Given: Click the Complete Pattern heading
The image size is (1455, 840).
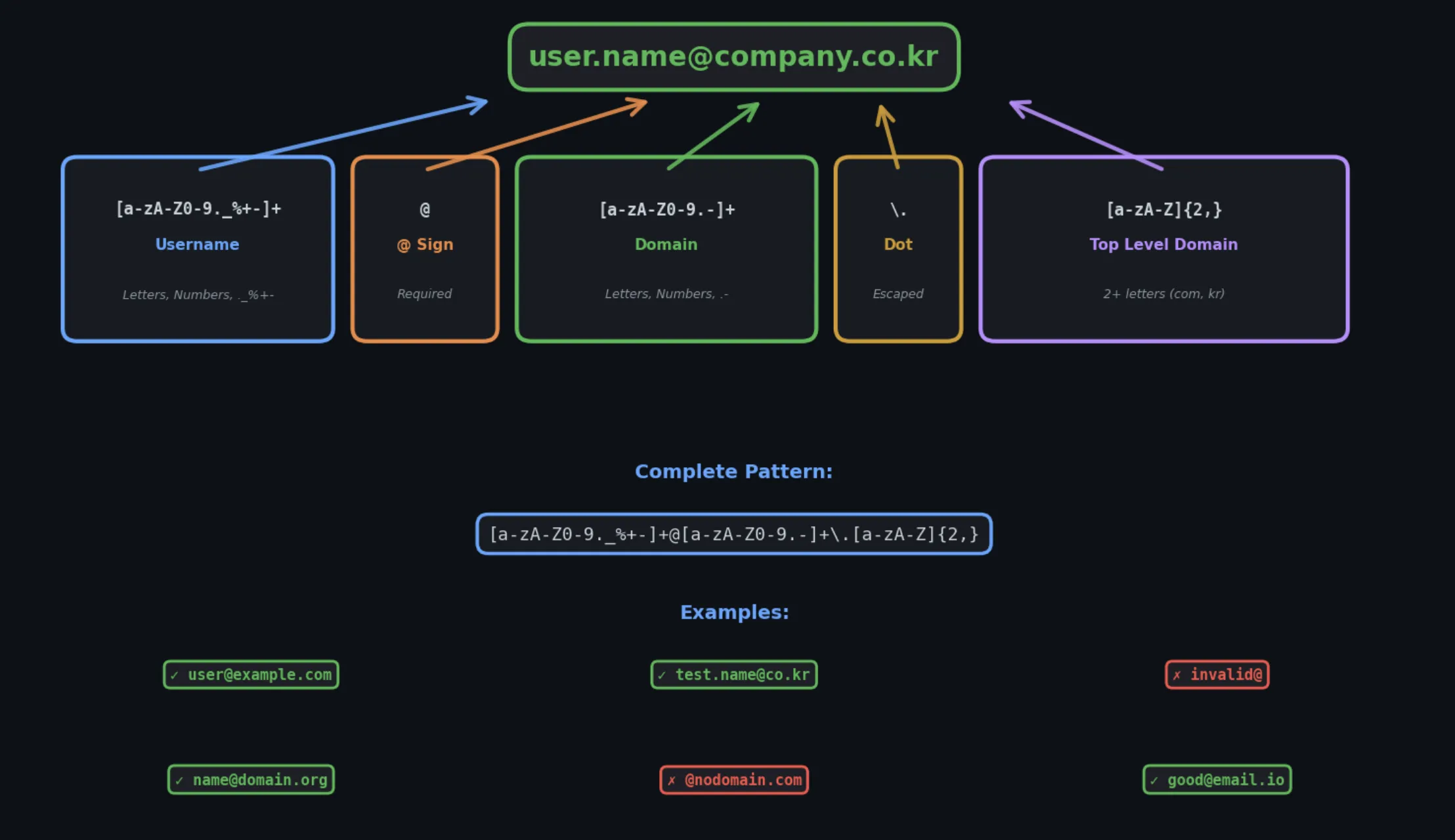Looking at the screenshot, I should pos(733,472).
